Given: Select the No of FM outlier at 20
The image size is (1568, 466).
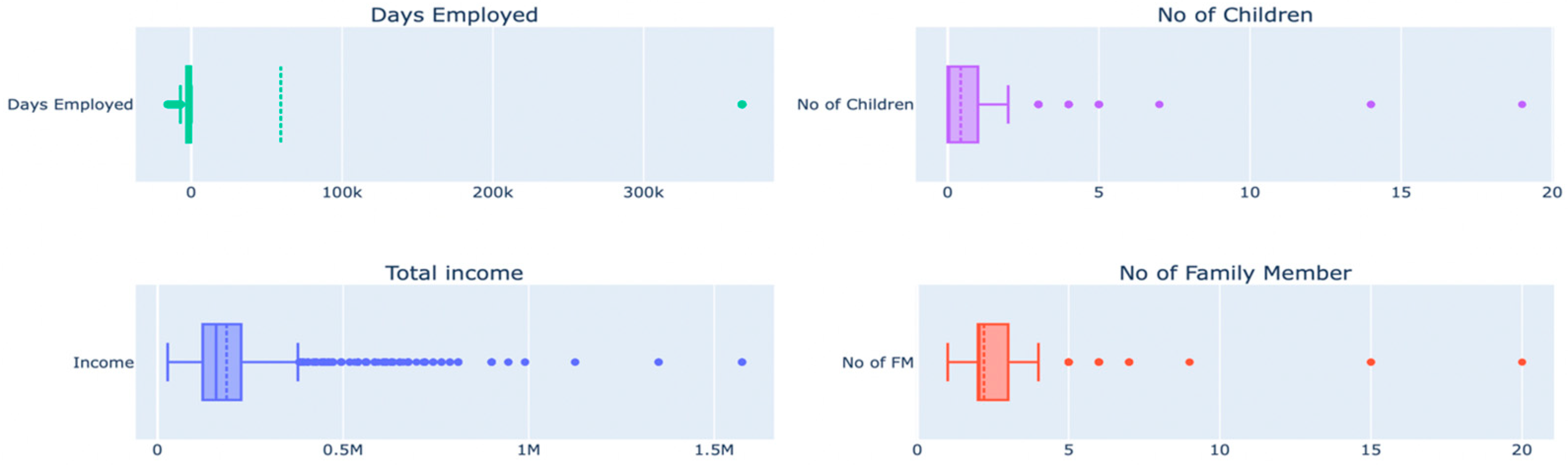Looking at the screenshot, I should pyautogui.click(x=1522, y=362).
